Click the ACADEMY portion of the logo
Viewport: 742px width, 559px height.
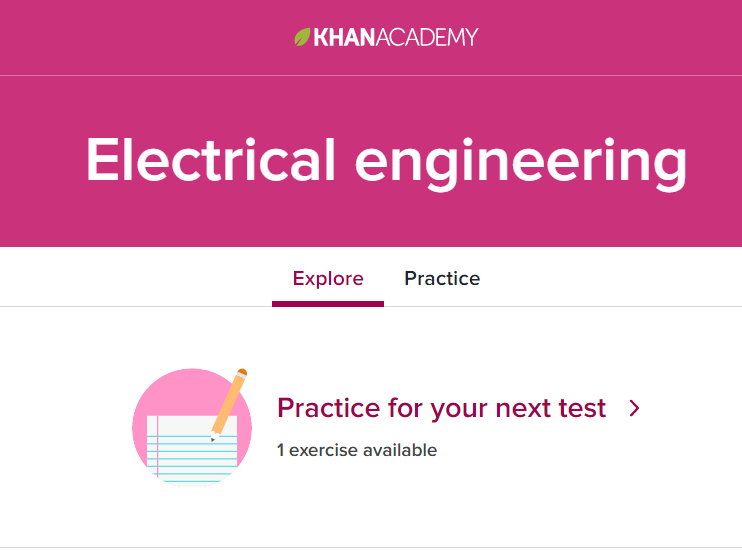(427, 37)
